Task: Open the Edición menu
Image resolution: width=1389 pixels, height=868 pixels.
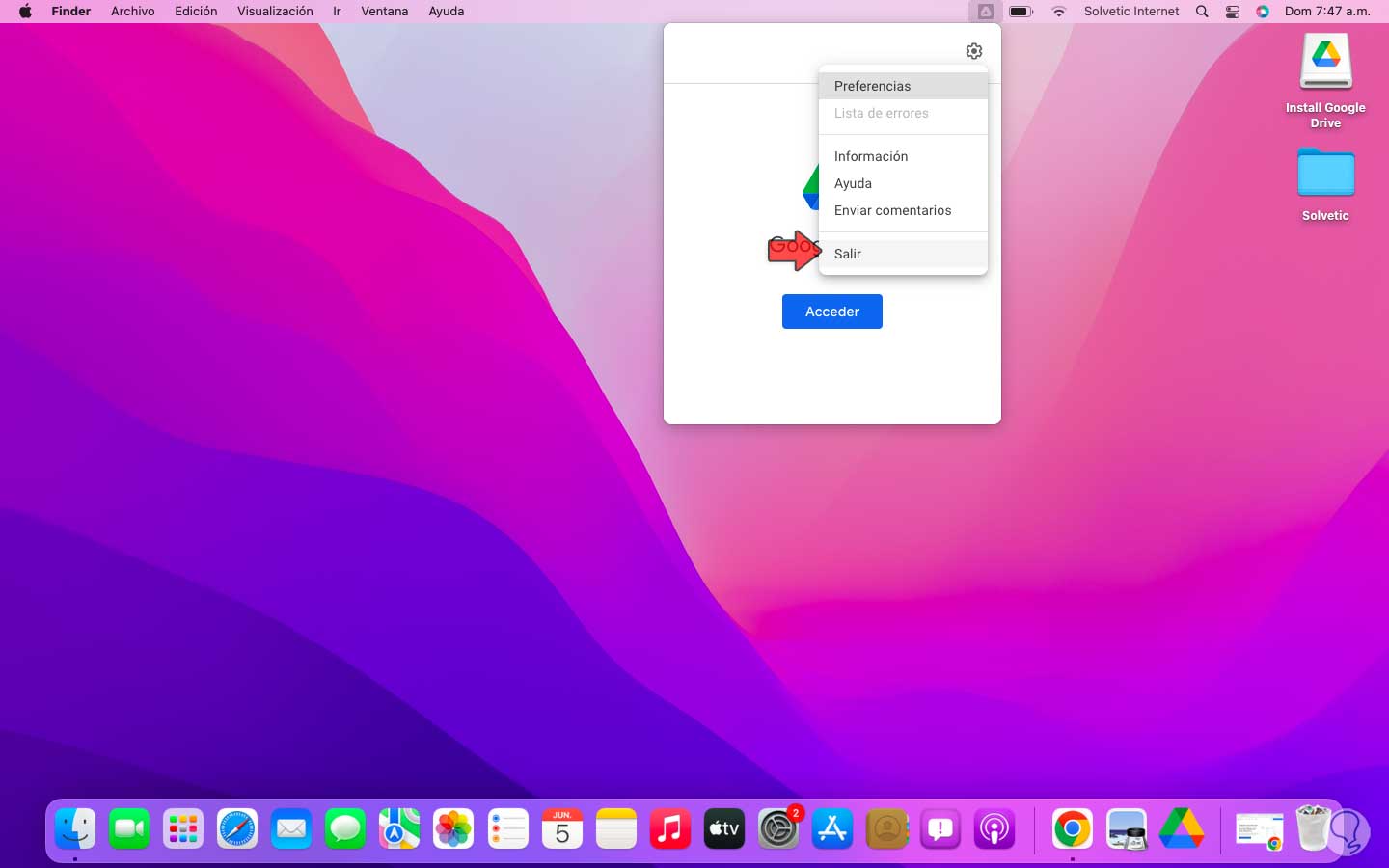Action: pos(196,12)
